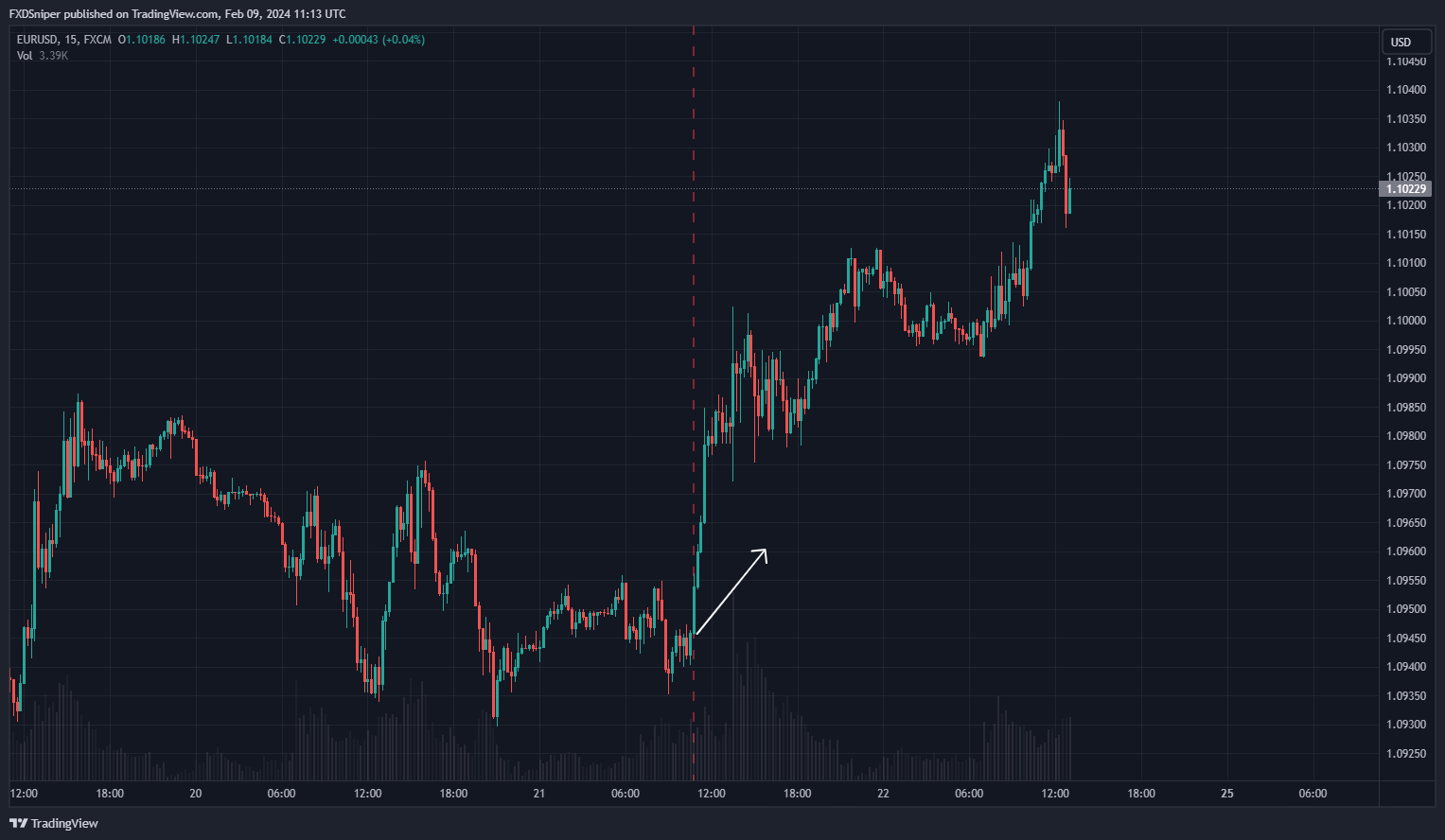Click date label 21 on time axis

click(538, 794)
